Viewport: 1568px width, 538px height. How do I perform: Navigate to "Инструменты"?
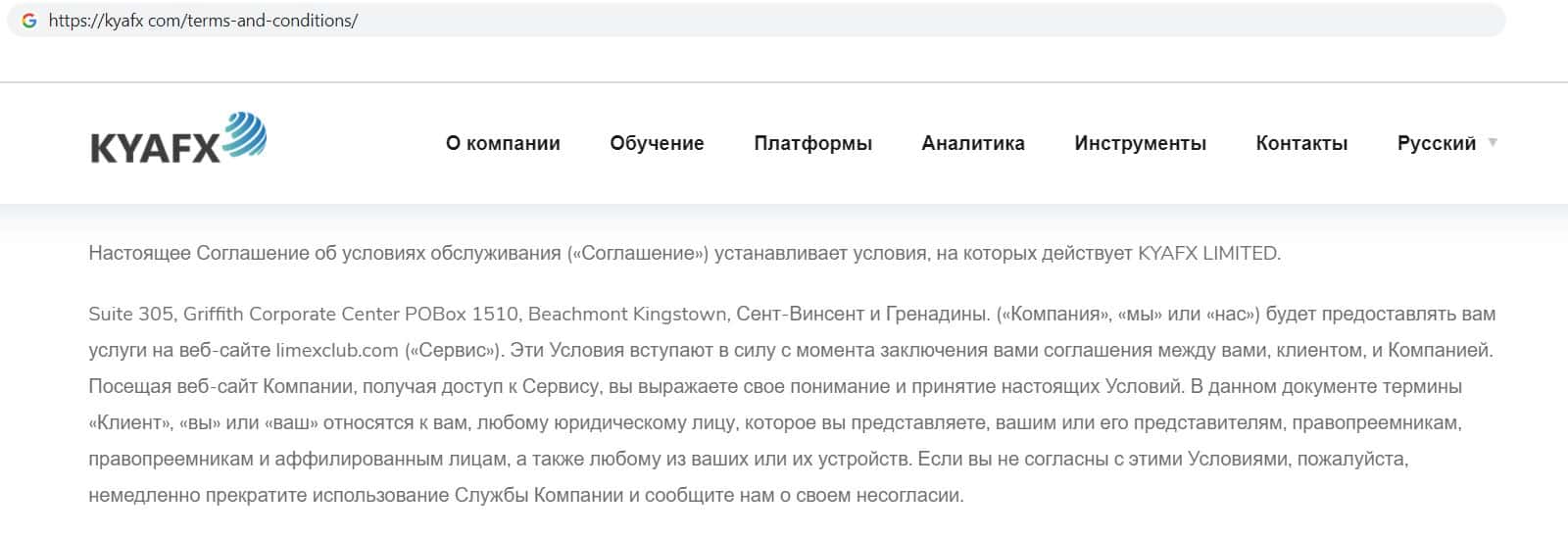click(x=1140, y=143)
